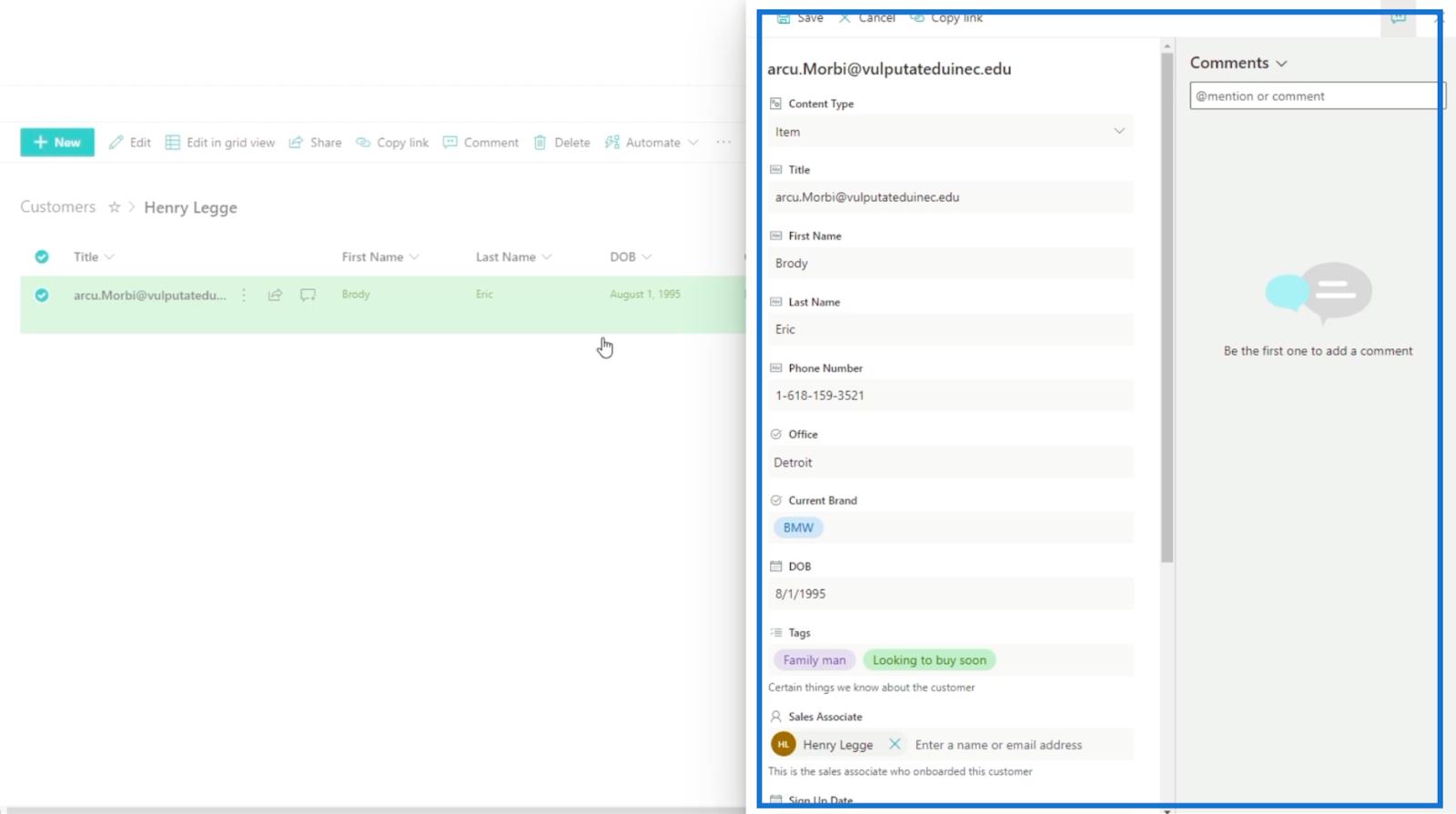The height and width of the screenshot is (814, 1456).
Task: Click the share icon in the item row
Action: 275,295
